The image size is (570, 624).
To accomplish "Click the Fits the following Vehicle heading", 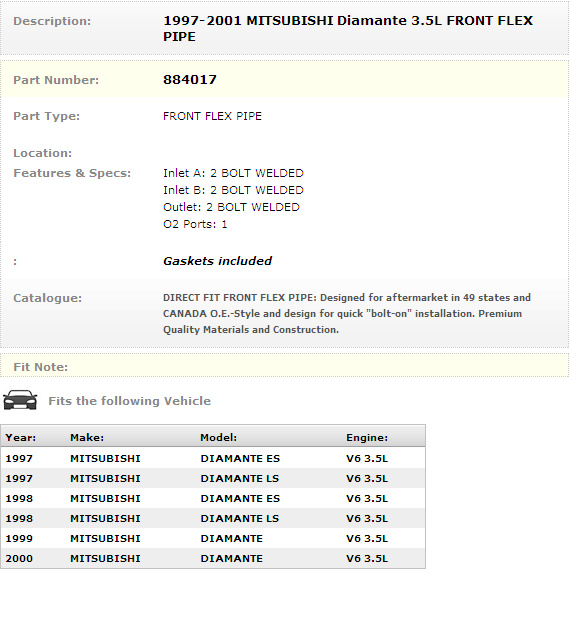I will (x=129, y=401).
